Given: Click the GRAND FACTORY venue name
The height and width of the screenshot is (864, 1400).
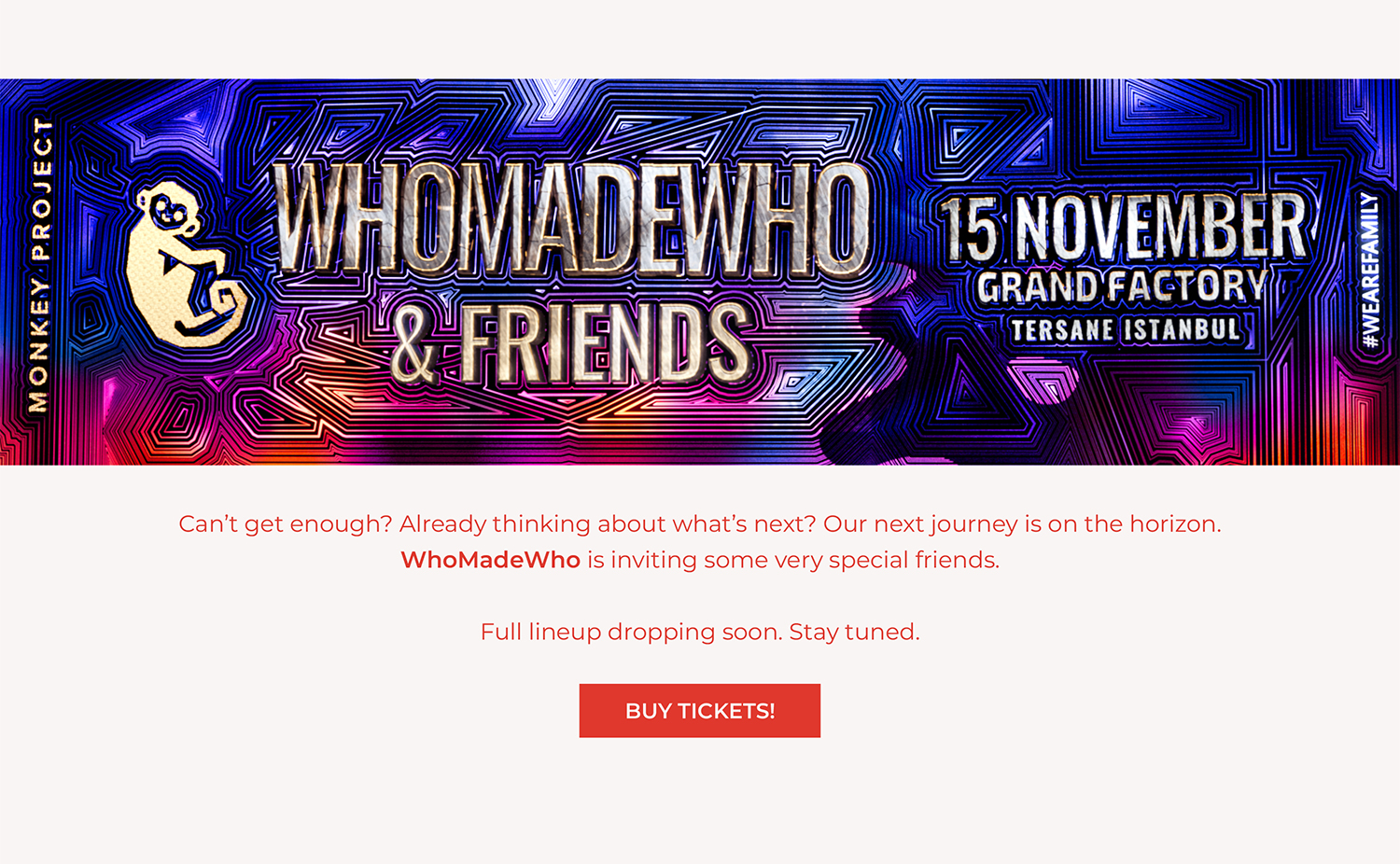Looking at the screenshot, I should [1122, 286].
